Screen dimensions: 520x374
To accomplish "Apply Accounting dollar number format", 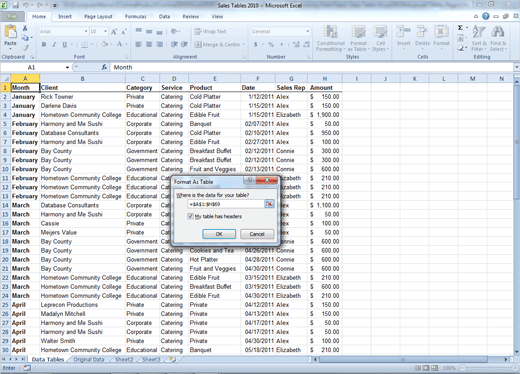I will [256, 44].
